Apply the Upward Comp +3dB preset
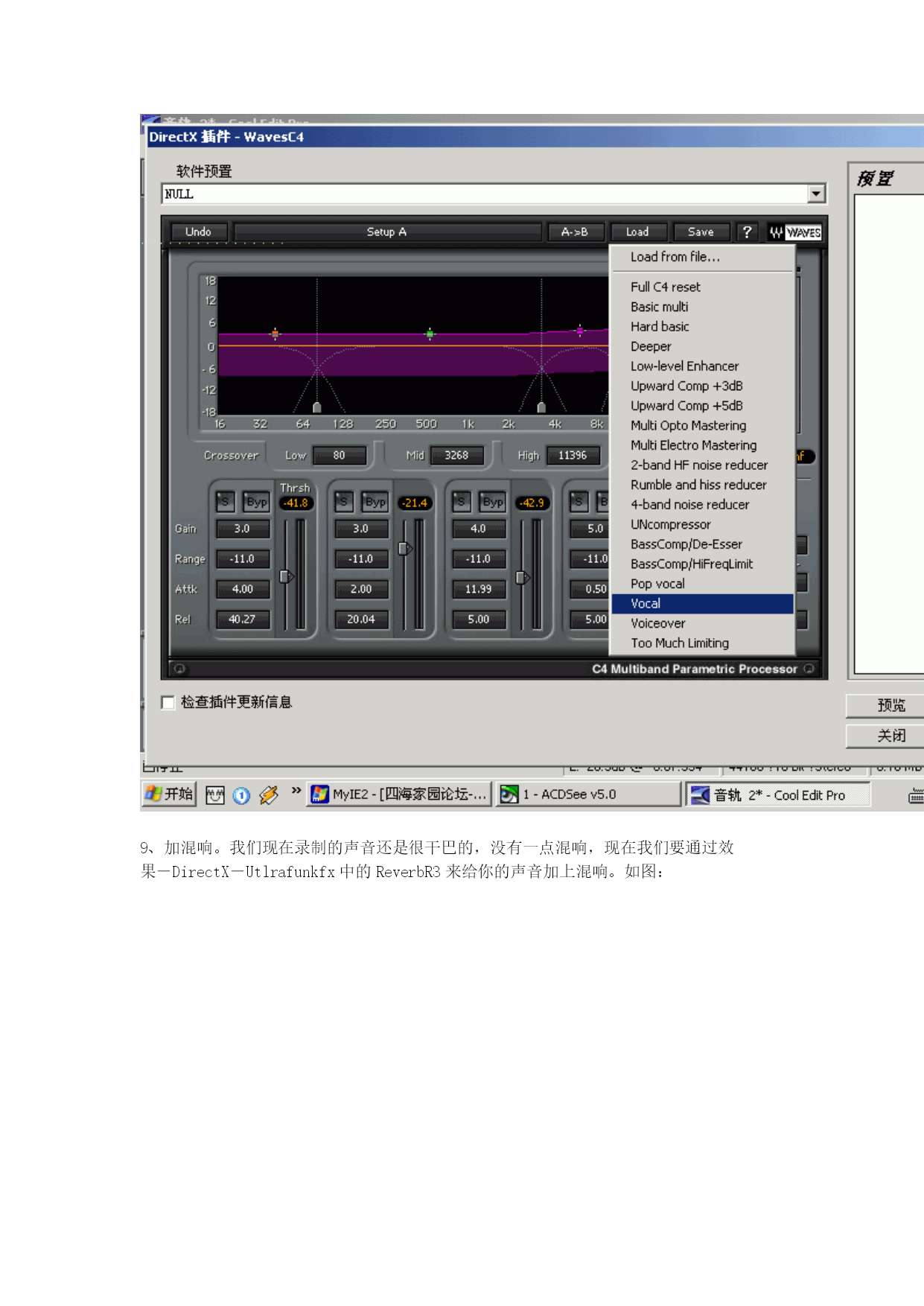Image resolution: width=924 pixels, height=1306 pixels. [702, 386]
